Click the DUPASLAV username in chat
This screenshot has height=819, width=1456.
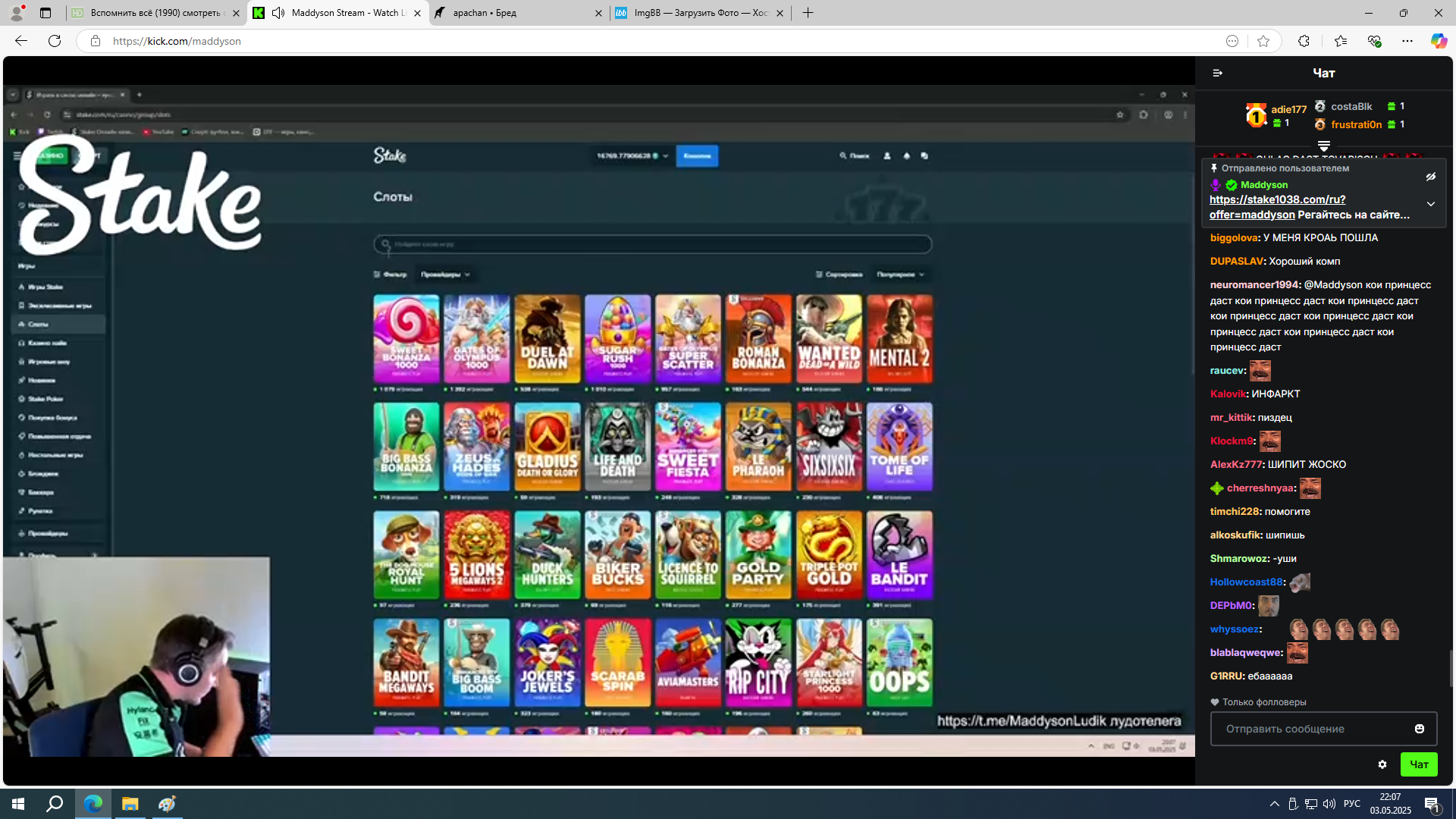pyautogui.click(x=1236, y=261)
